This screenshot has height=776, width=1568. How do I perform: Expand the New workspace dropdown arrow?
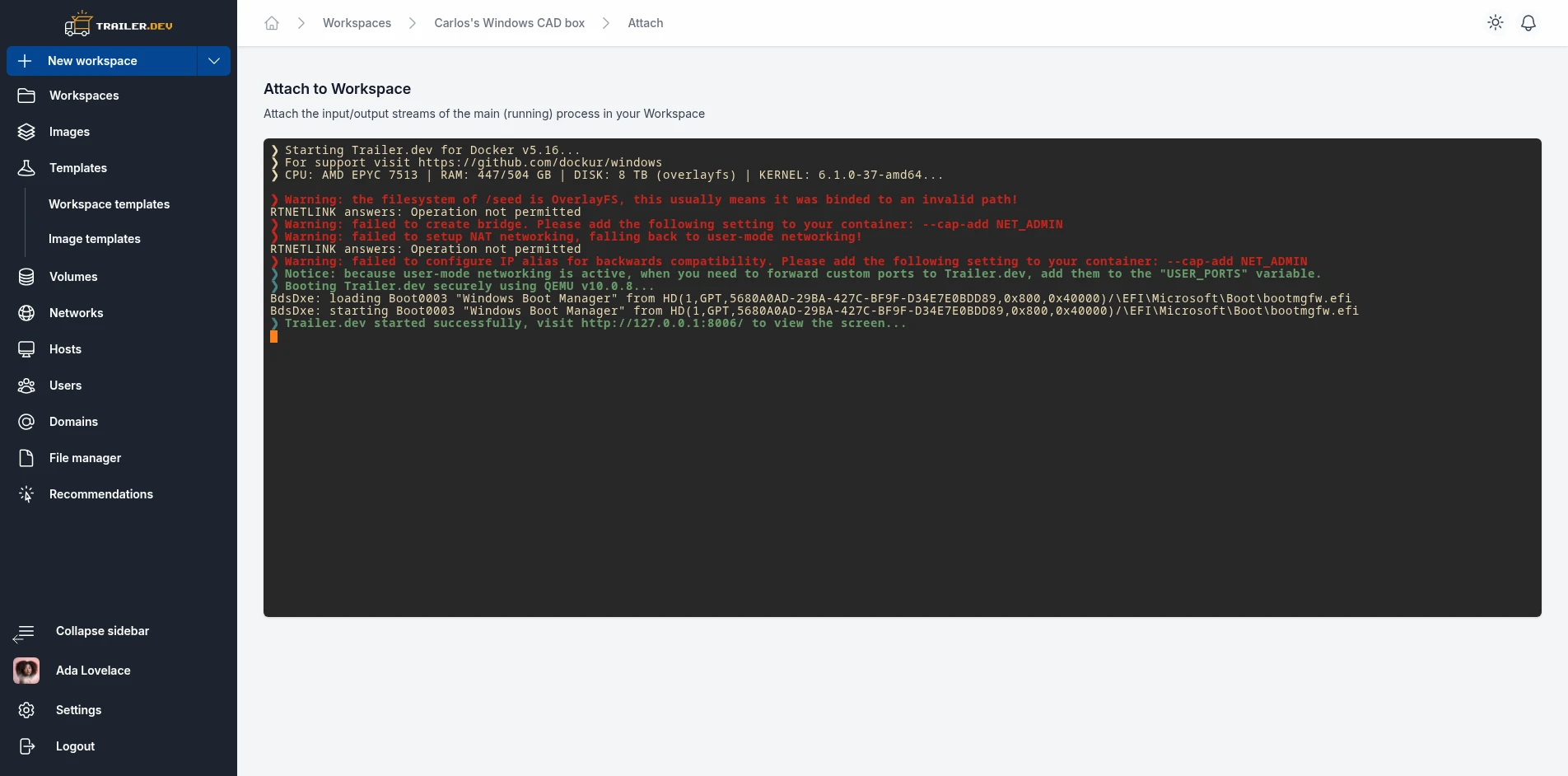coord(214,61)
